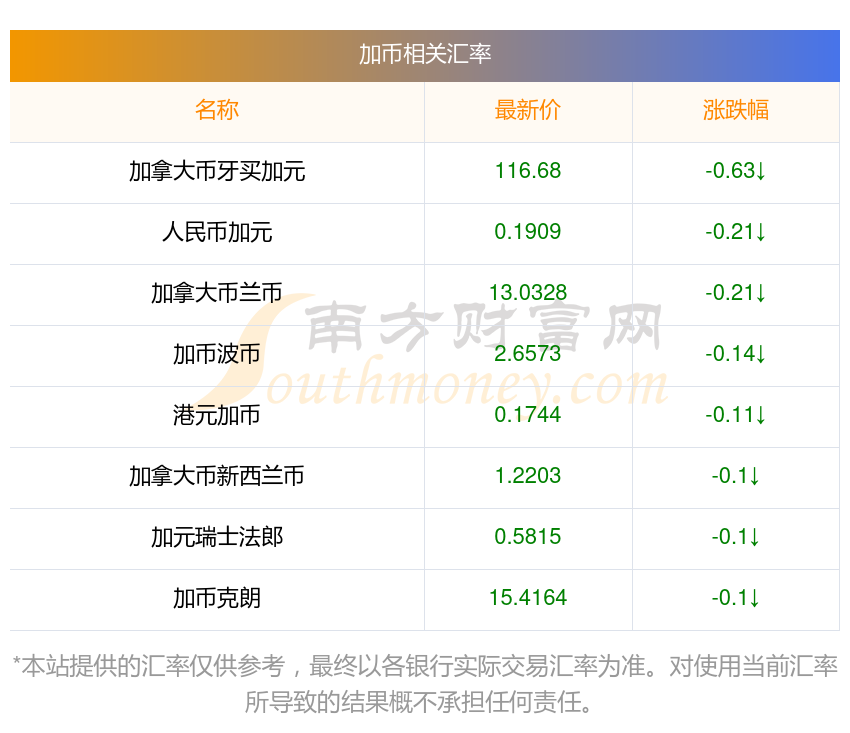Click the 加拿大币兰币 change -0.21↓
Image resolution: width=850 pixels, height=733 pixels.
[x=736, y=293]
